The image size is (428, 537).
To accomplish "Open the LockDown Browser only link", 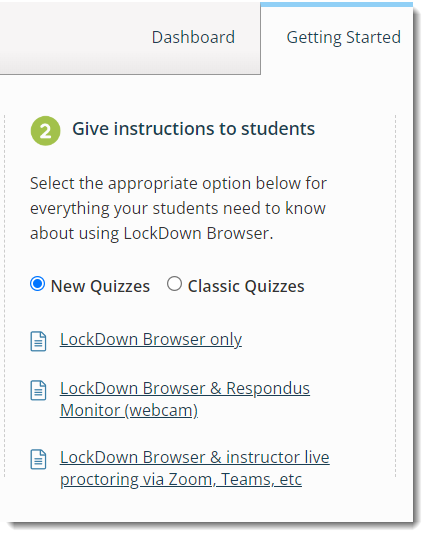I will 151,340.
